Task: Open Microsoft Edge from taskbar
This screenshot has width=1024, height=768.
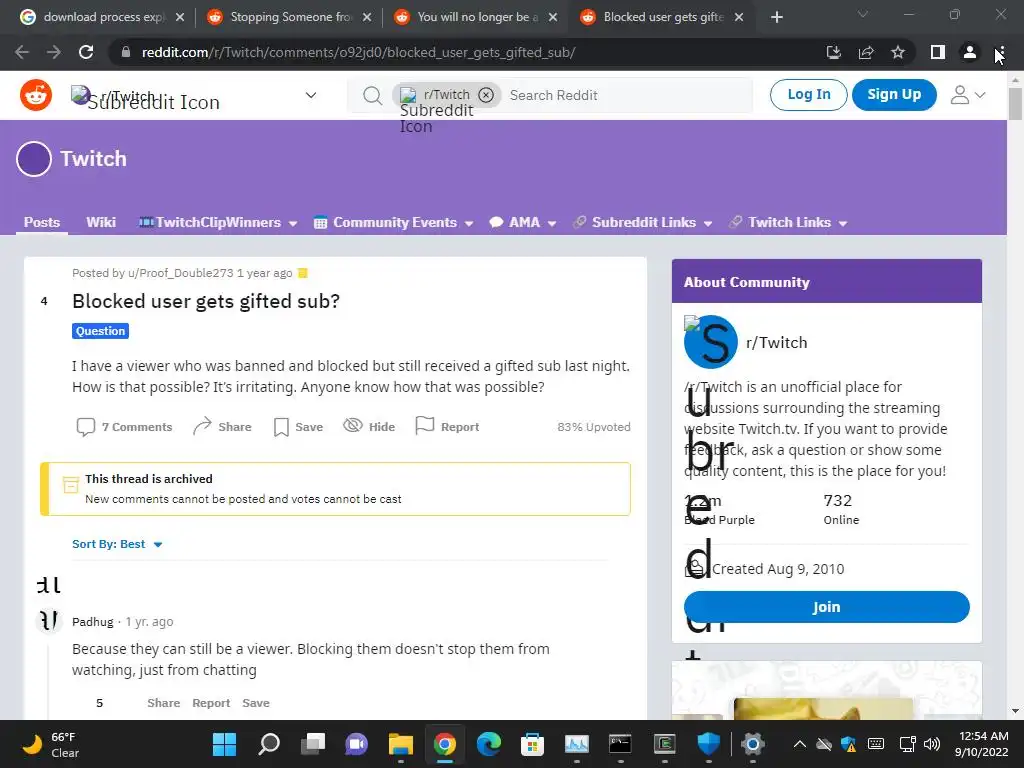Action: click(x=488, y=744)
